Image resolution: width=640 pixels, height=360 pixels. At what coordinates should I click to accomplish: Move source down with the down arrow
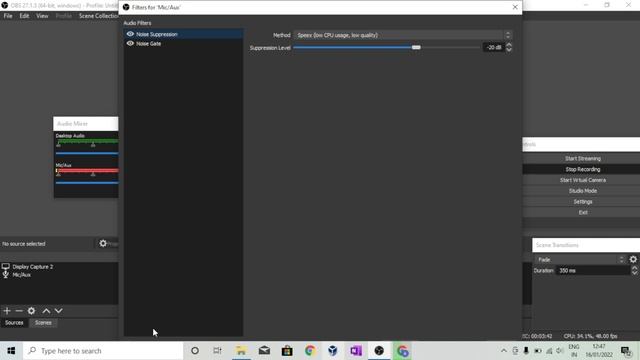pyautogui.click(x=58, y=311)
